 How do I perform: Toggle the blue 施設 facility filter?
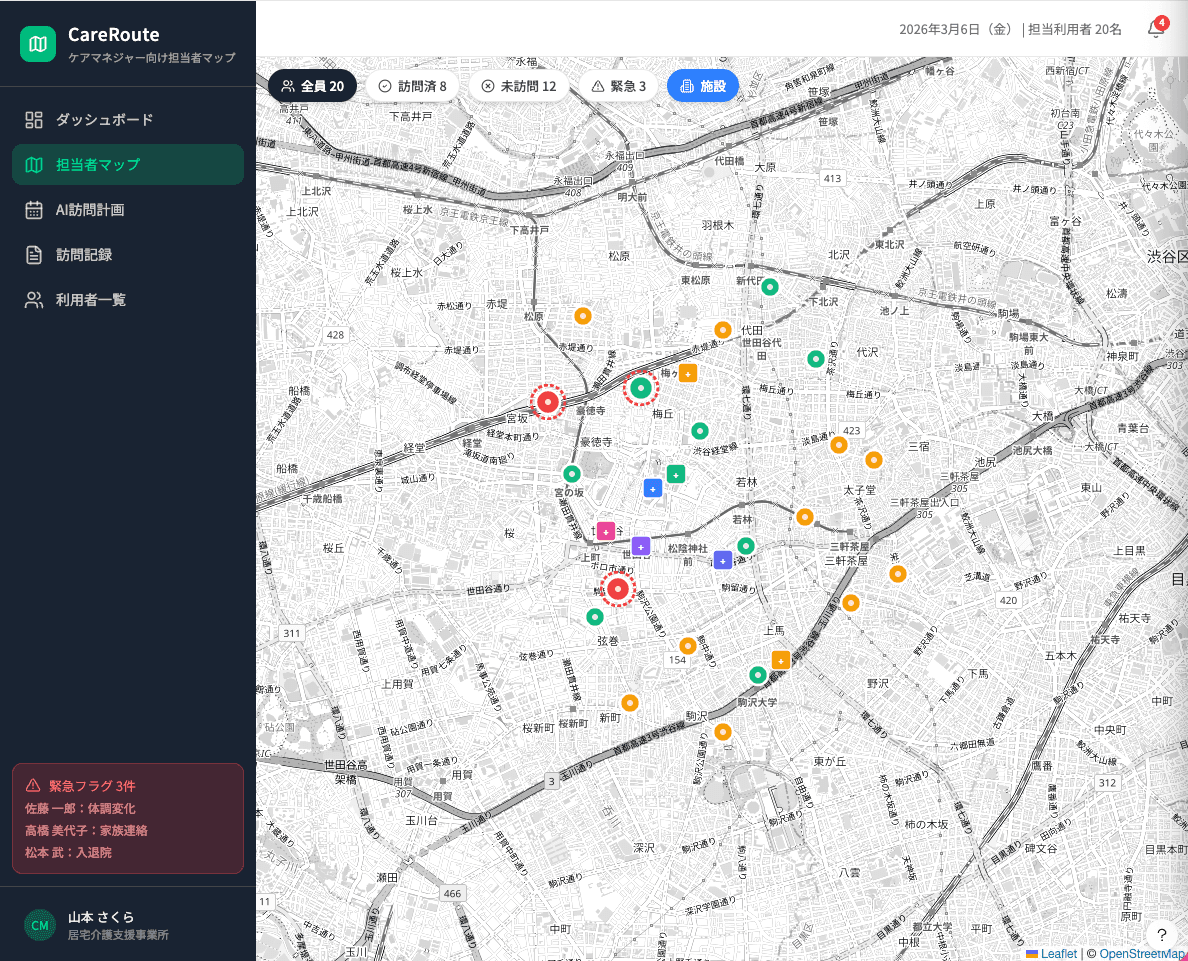pyautogui.click(x=702, y=86)
